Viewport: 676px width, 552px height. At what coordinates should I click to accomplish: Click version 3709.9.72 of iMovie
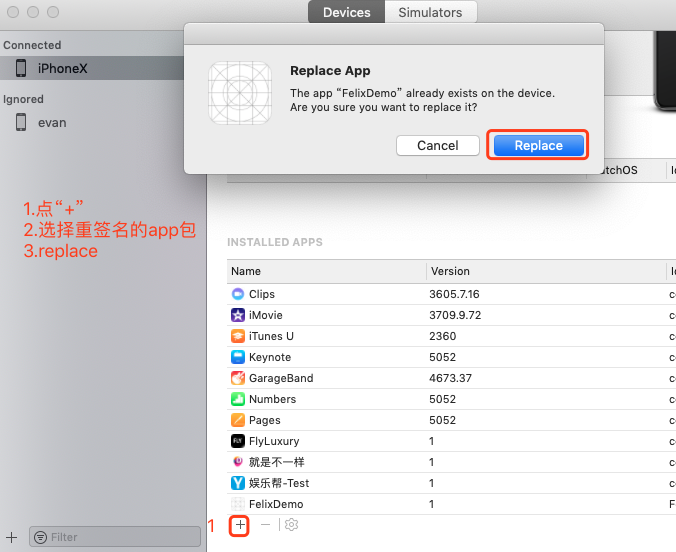pos(455,315)
